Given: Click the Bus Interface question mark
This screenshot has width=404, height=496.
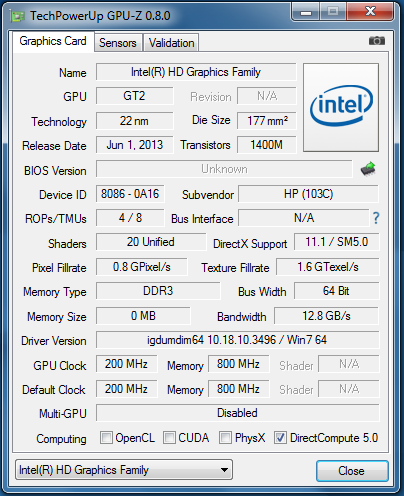Looking at the screenshot, I should coord(376,218).
